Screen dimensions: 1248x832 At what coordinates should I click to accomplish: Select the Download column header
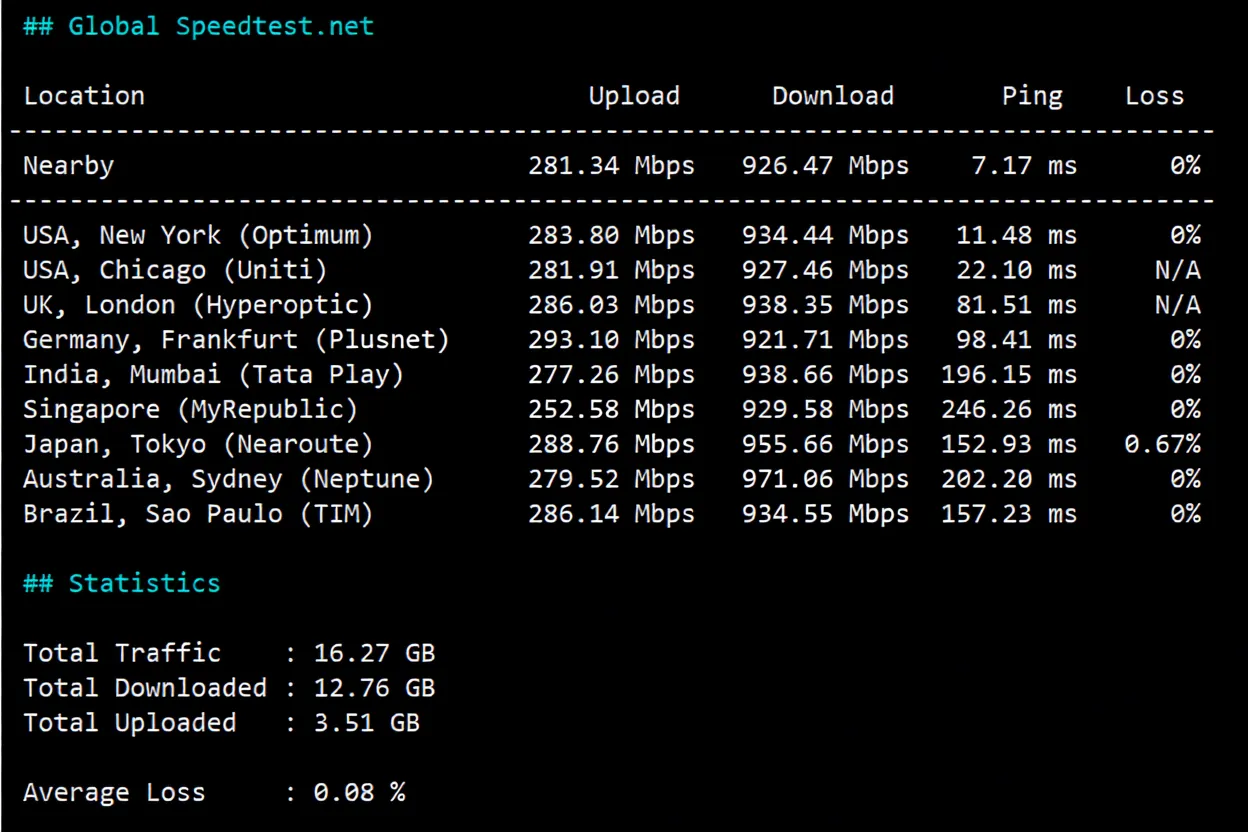tap(832, 96)
